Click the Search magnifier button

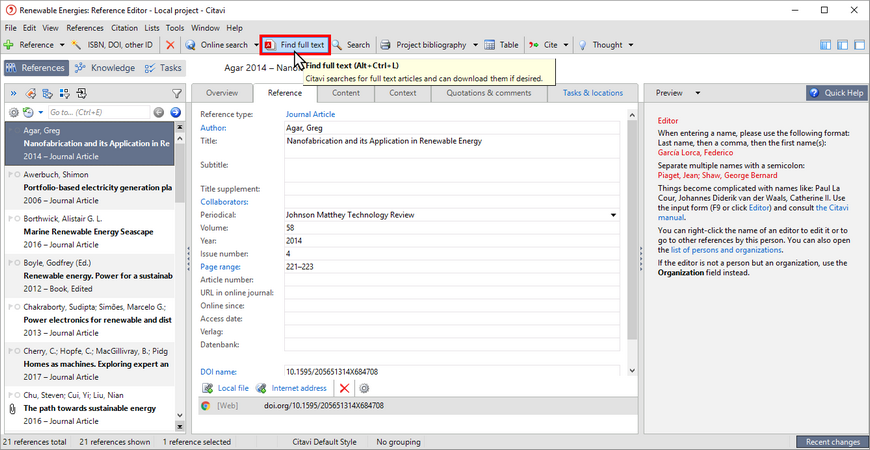tap(351, 45)
